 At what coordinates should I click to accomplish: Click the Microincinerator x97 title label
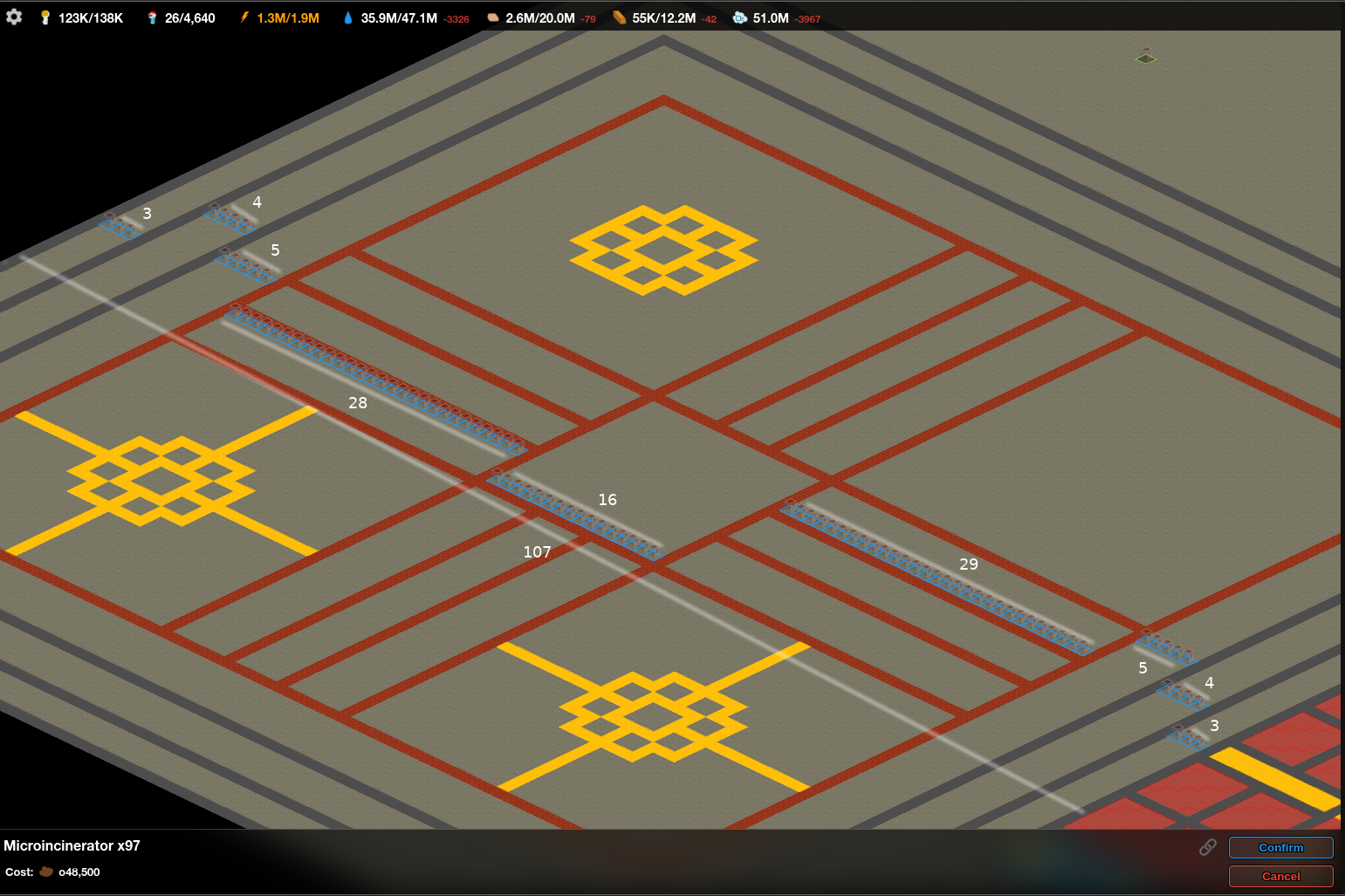pyautogui.click(x=72, y=845)
